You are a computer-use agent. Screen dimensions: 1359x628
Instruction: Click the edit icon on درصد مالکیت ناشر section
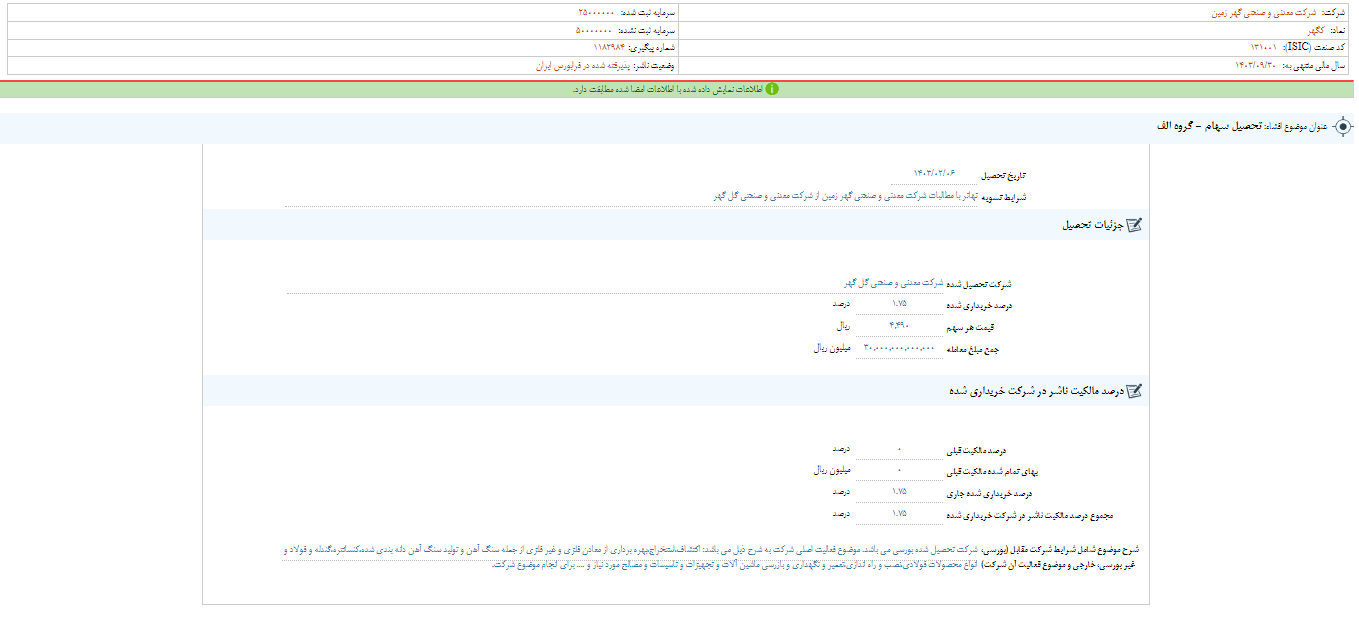click(1135, 391)
